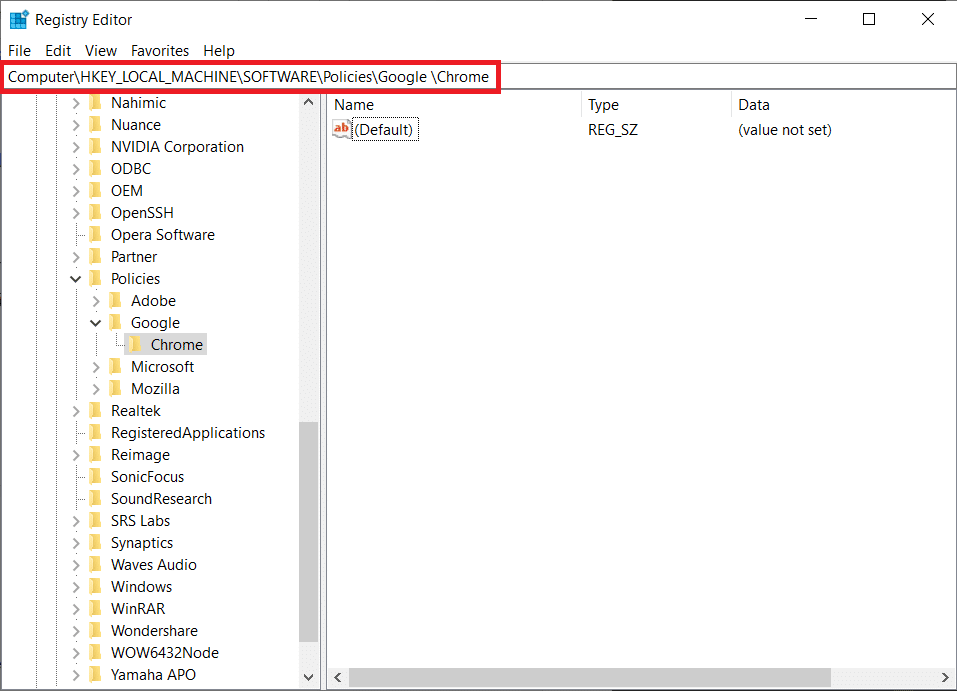The image size is (957, 691).
Task: Expand the Adobe key under Policies
Action: point(96,301)
